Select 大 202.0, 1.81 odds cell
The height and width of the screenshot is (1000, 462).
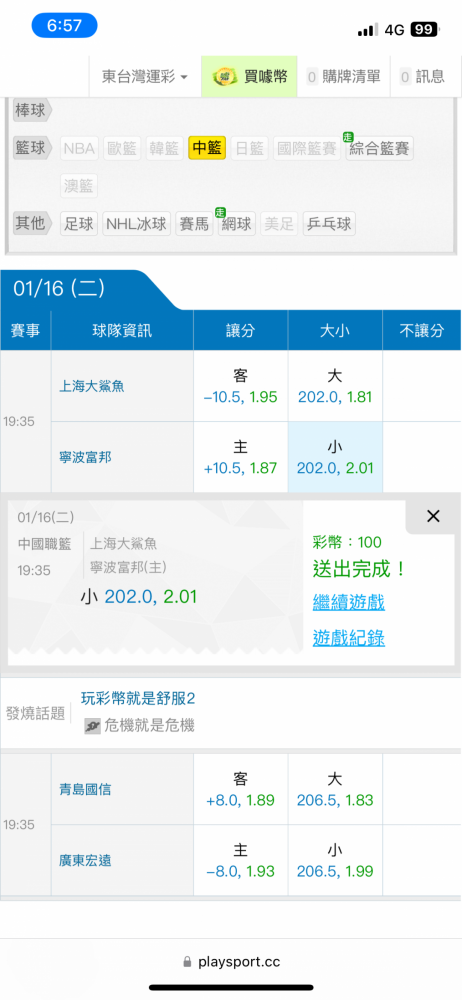pos(335,386)
